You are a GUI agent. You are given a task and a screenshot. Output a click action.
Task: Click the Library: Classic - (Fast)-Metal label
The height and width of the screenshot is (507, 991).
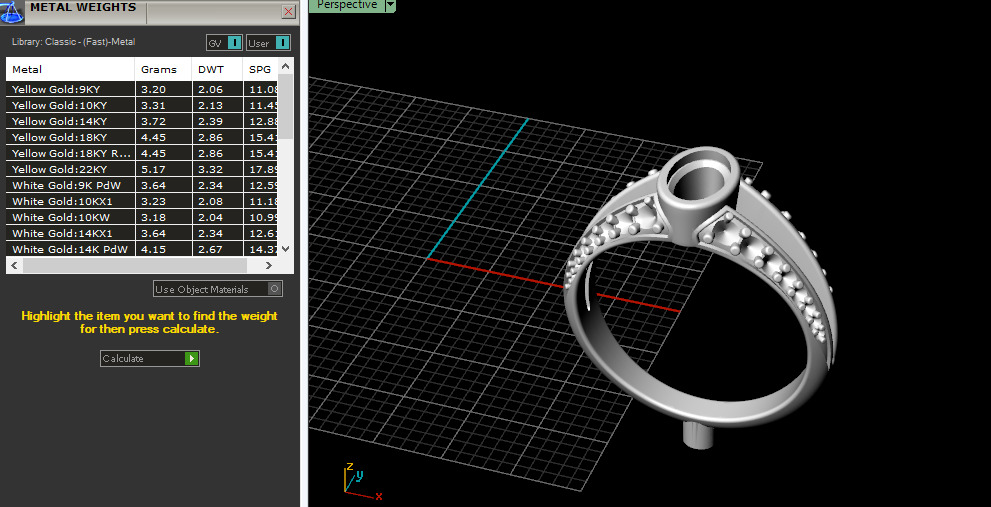pos(73,42)
